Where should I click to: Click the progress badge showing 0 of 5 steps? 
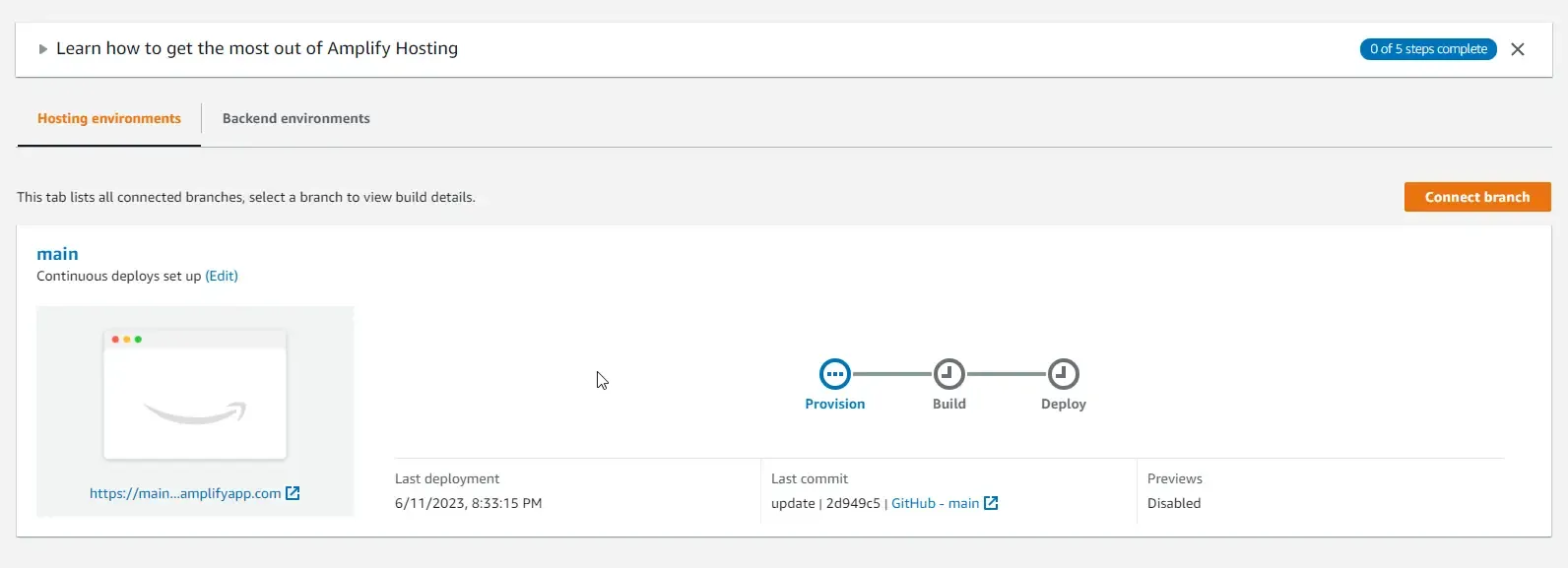(x=1428, y=48)
